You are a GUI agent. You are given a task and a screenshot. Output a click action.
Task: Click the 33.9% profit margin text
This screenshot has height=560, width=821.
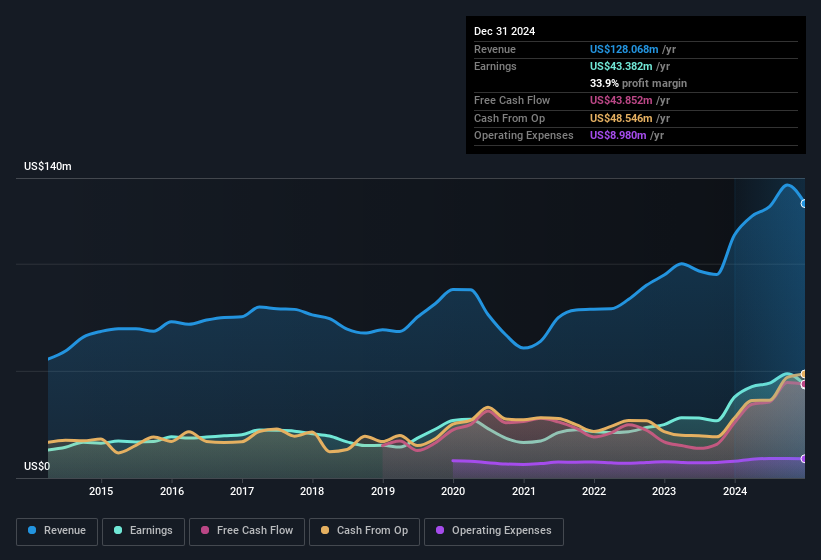[638, 83]
